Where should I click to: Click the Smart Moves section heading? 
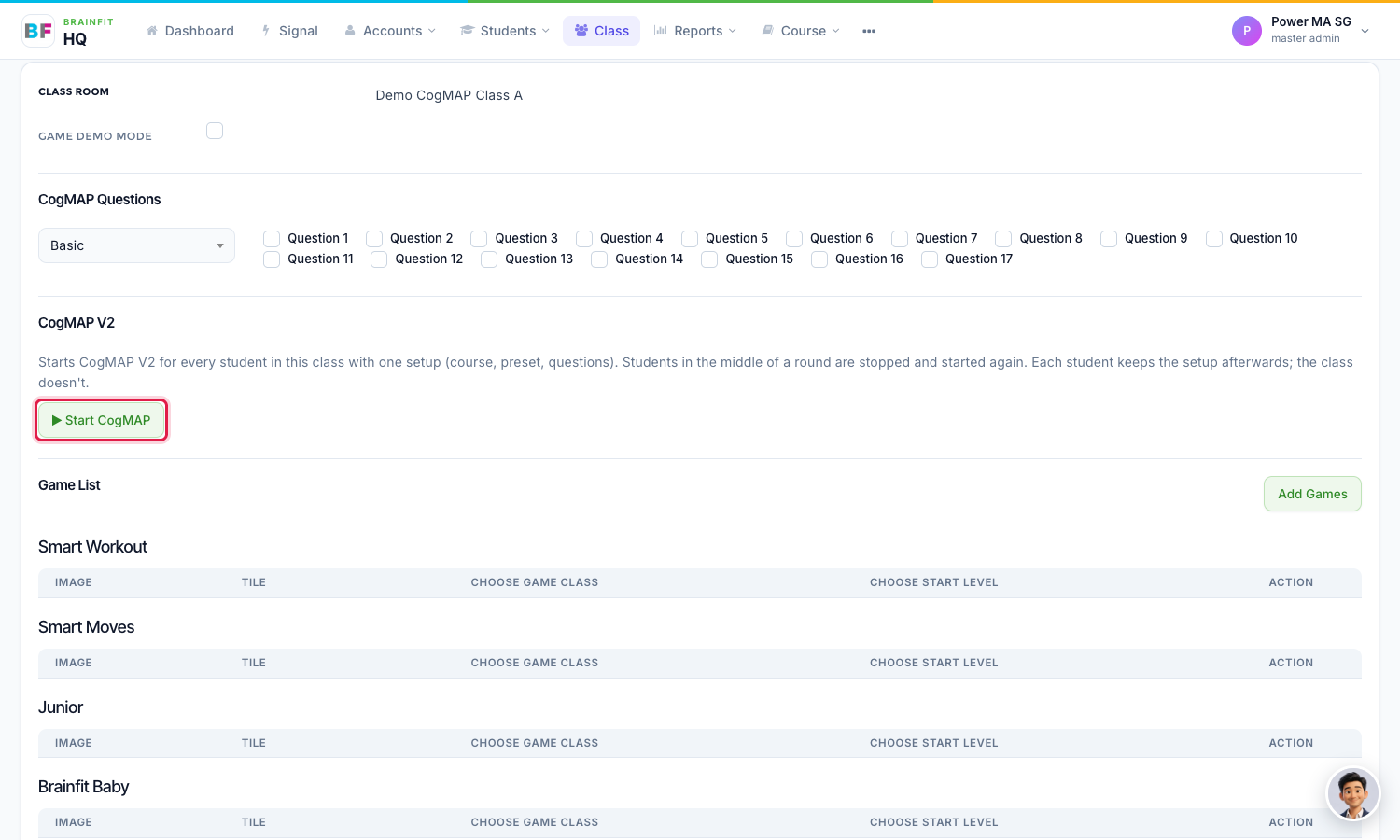click(x=86, y=627)
